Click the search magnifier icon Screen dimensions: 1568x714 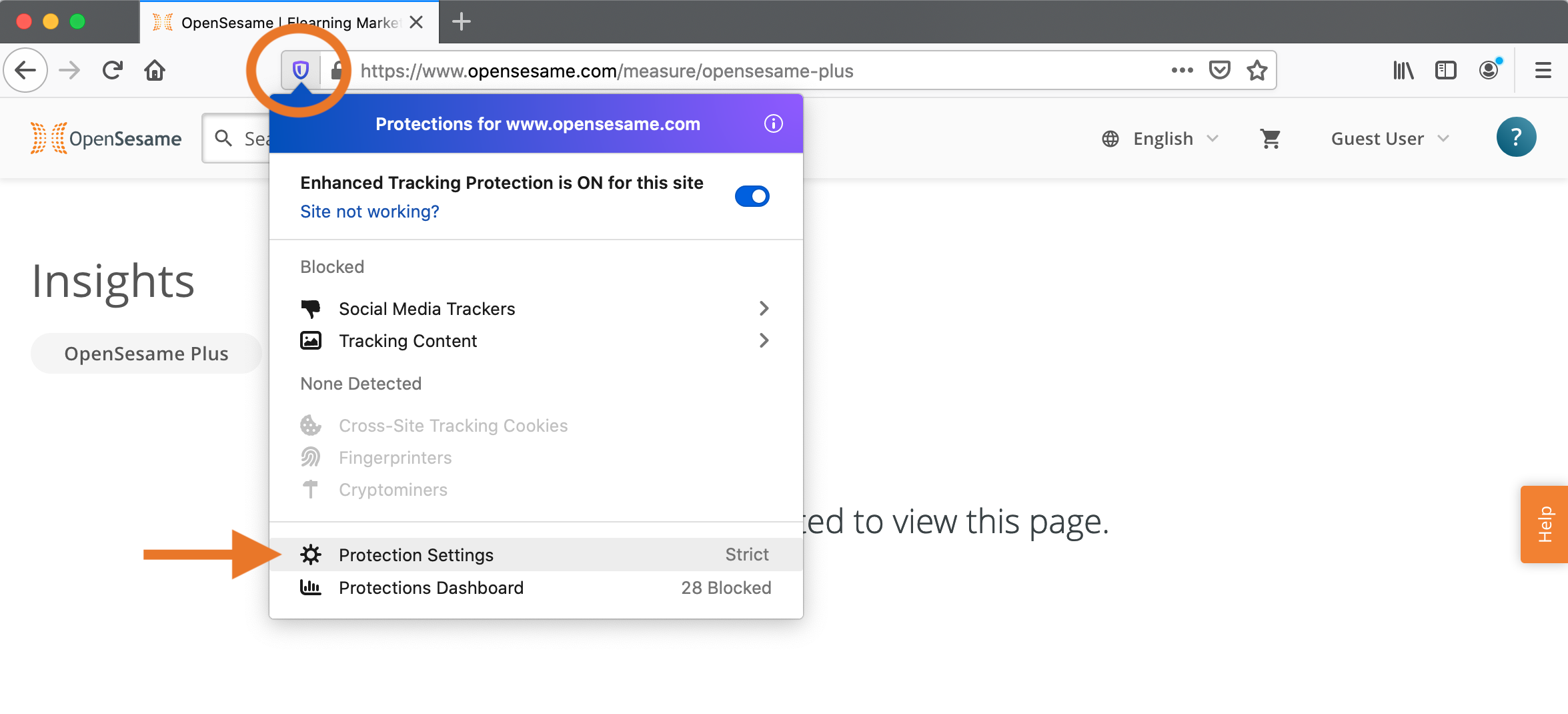pos(223,138)
